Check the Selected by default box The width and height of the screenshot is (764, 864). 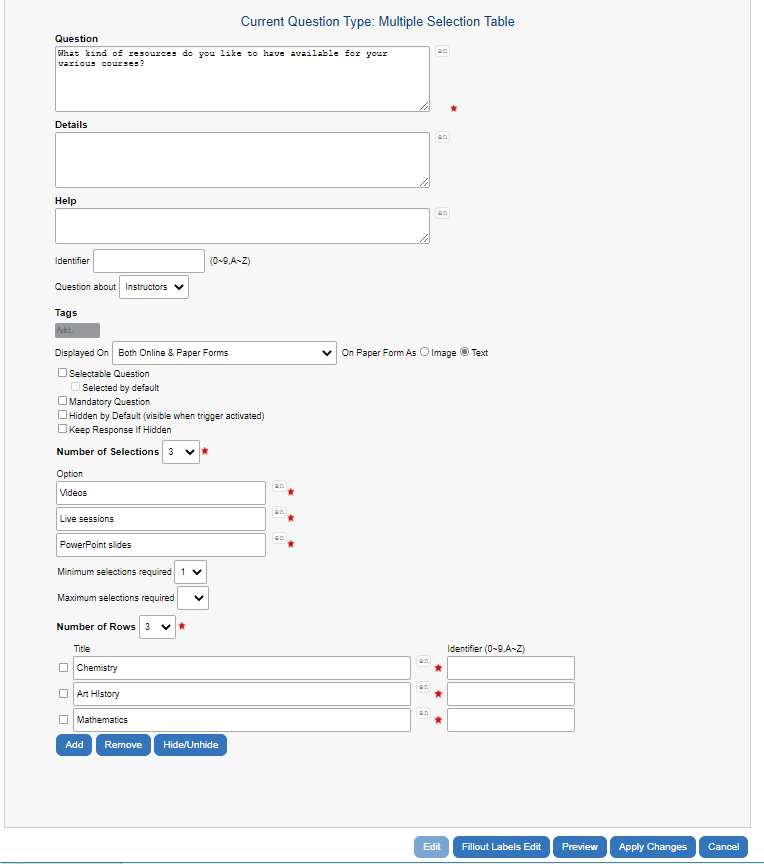75,387
